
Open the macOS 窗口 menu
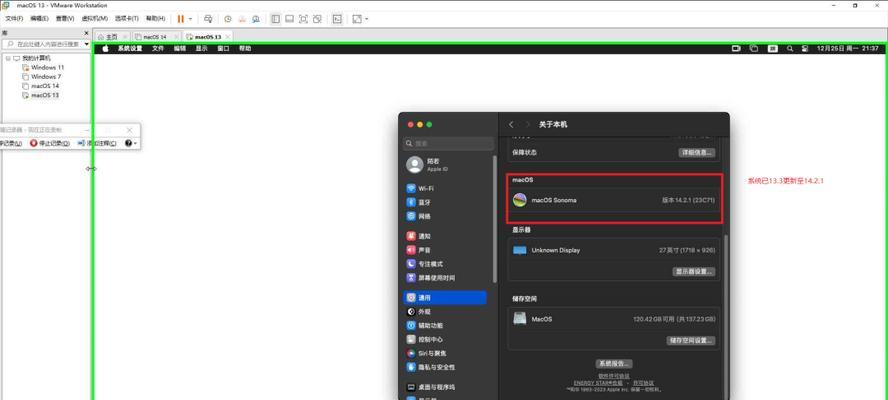click(x=224, y=49)
